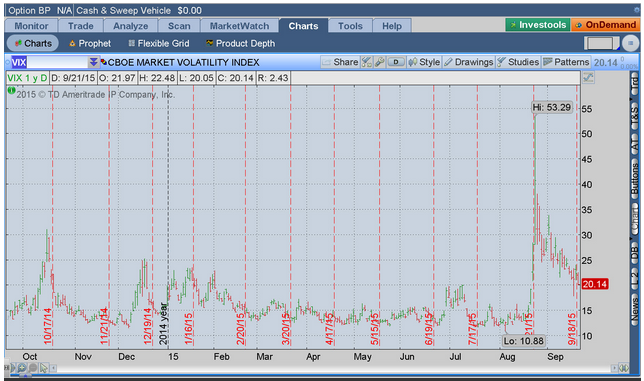The width and height of the screenshot is (644, 381).
Task: Select the pointer cursor tool
Action: [x=44, y=368]
